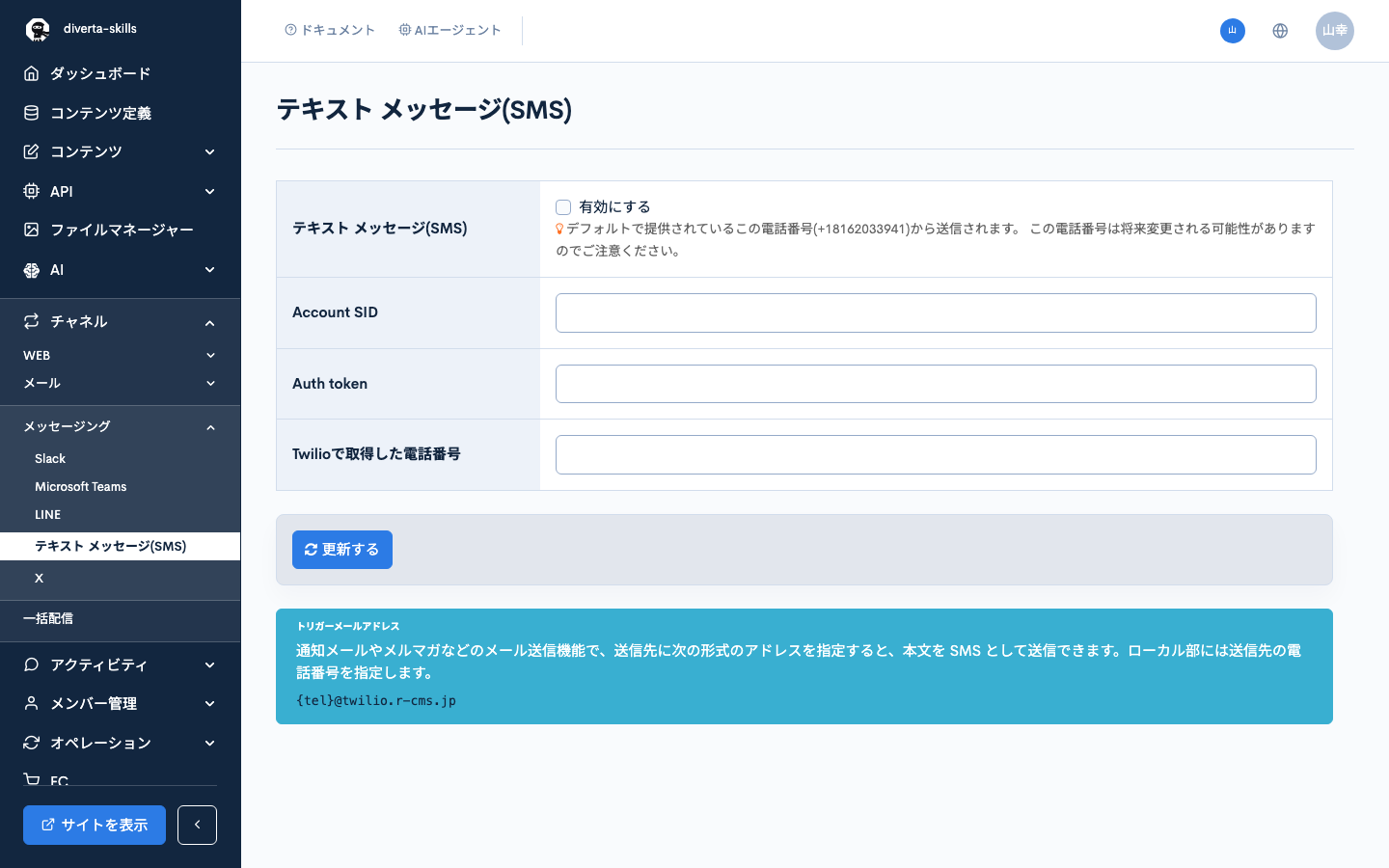Screen dimensions: 1389x868
Task: Click the {tel}@twilio.r-cms.jp address text
Action: (x=376, y=700)
